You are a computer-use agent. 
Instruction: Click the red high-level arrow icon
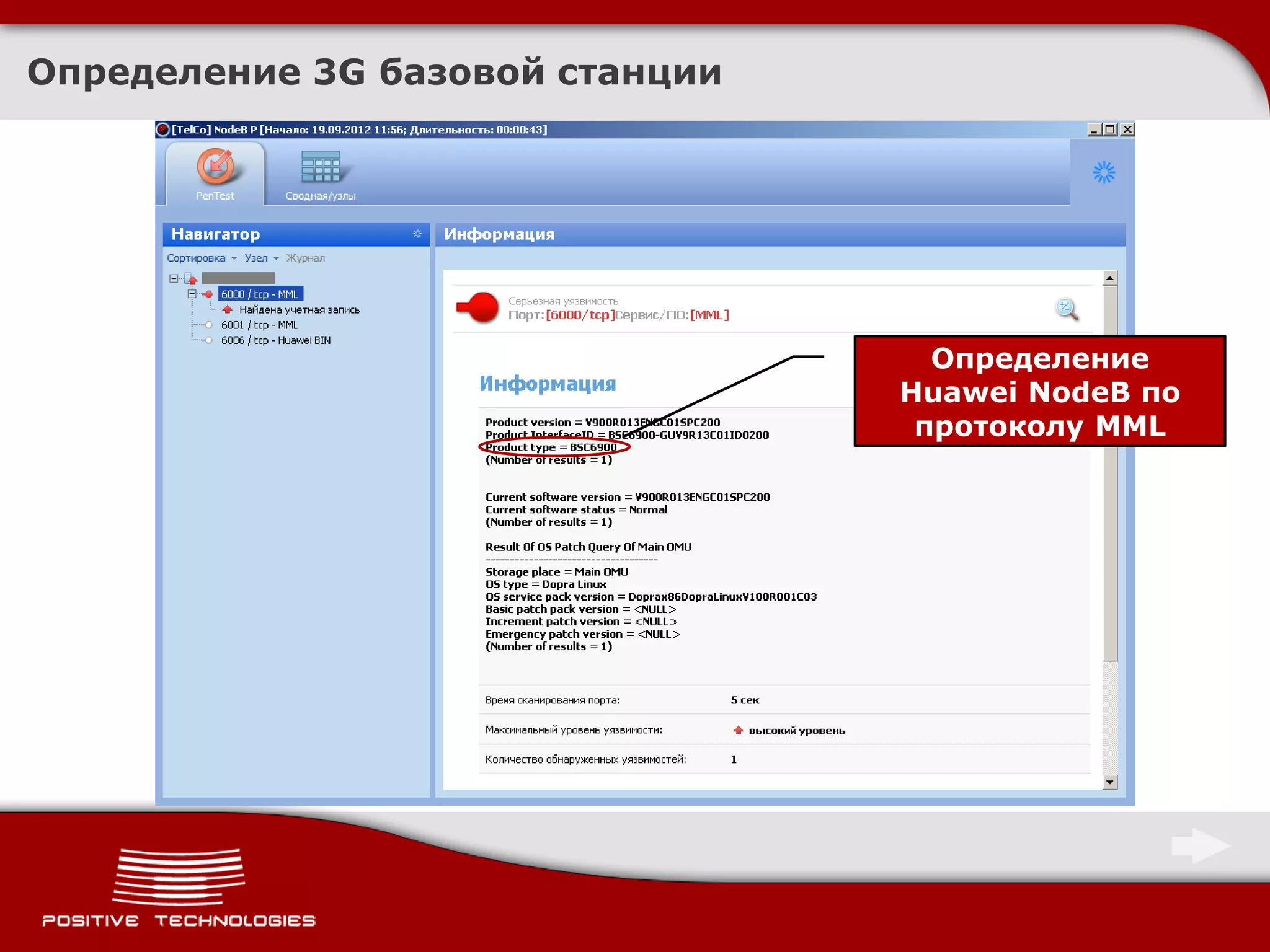pos(738,730)
